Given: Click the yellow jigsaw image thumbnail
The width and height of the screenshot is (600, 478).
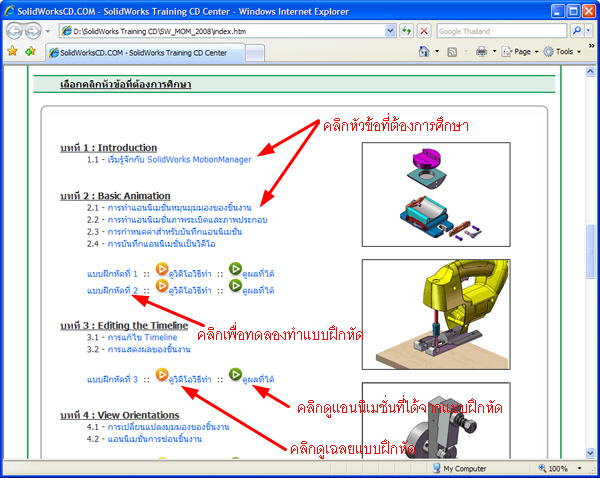Looking at the screenshot, I should pyautogui.click(x=436, y=315).
